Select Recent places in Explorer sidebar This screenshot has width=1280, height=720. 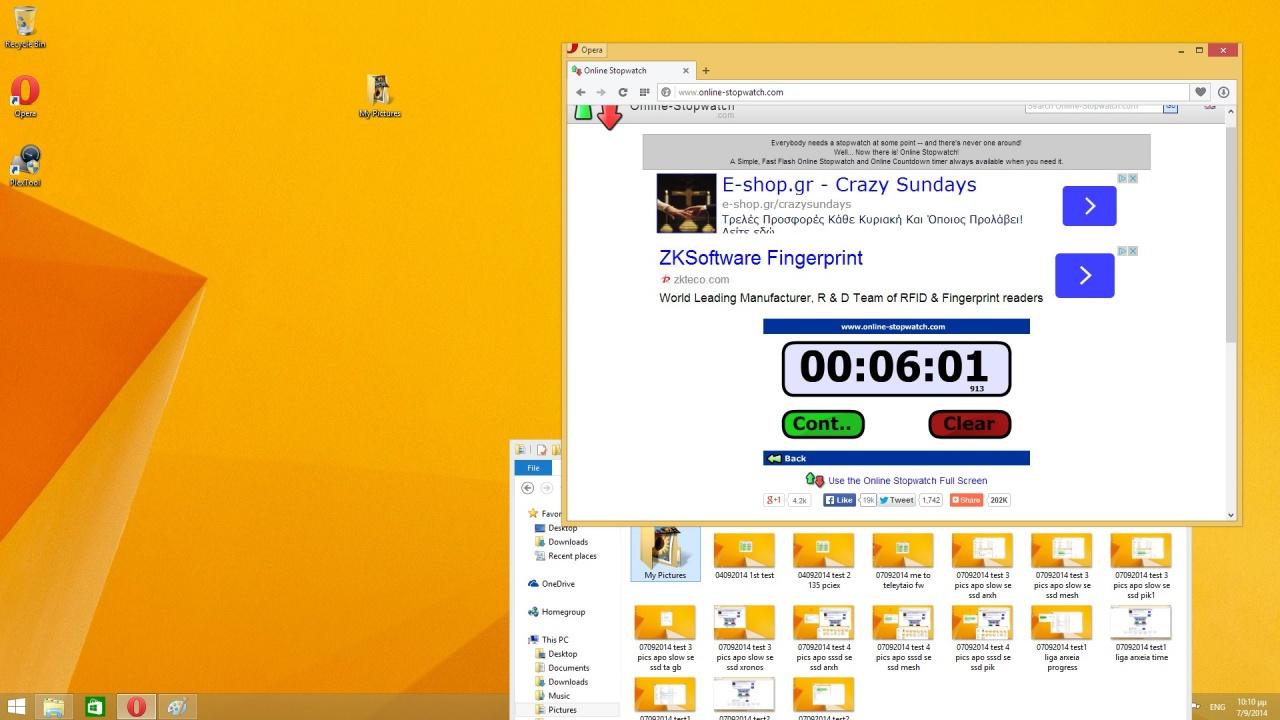tap(572, 556)
